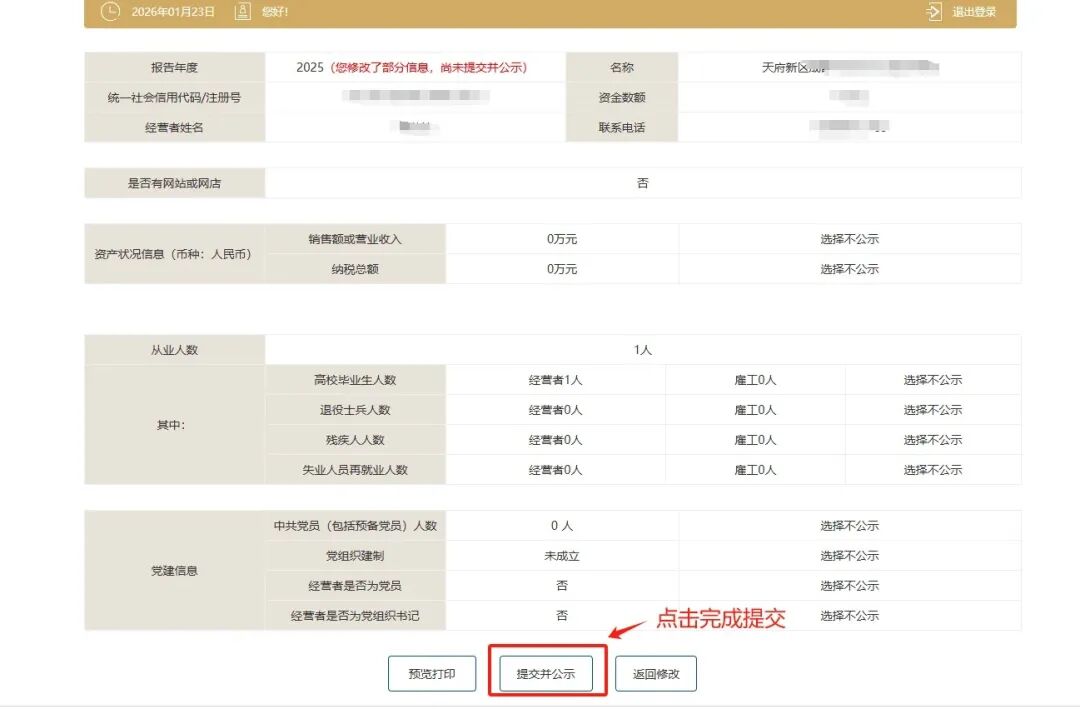Click 选择不公示 in the 党组织建制 row

click(x=849, y=556)
